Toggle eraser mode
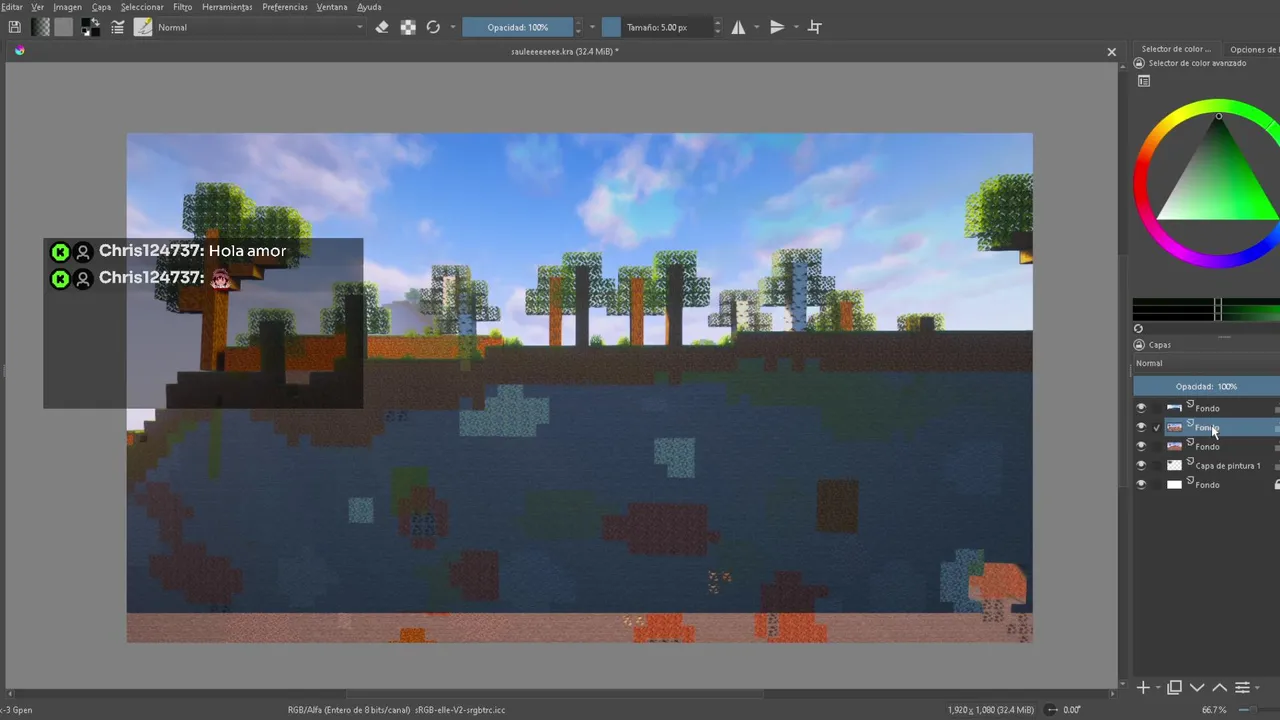1280x720 pixels. [382, 27]
